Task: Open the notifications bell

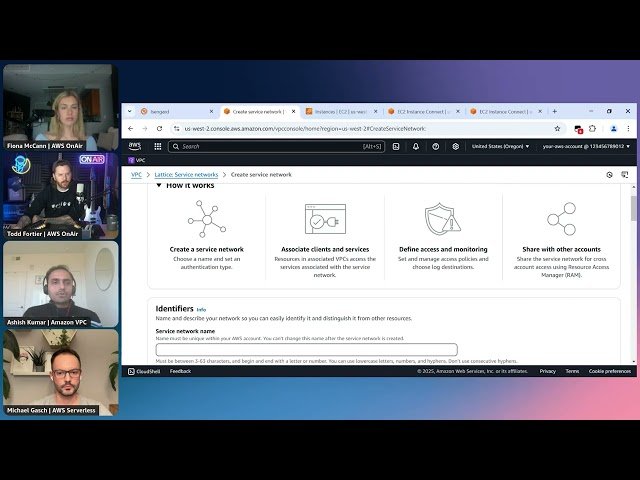Action: (416, 146)
